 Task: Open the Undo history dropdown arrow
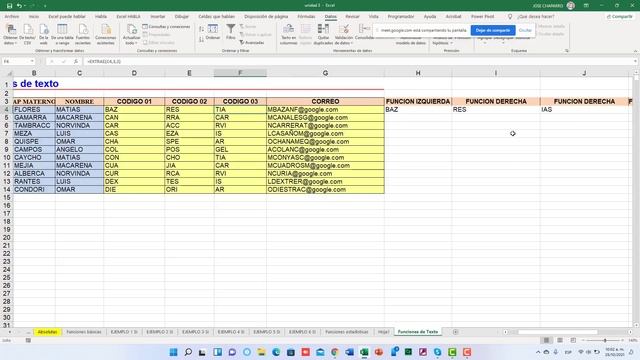point(24,6)
